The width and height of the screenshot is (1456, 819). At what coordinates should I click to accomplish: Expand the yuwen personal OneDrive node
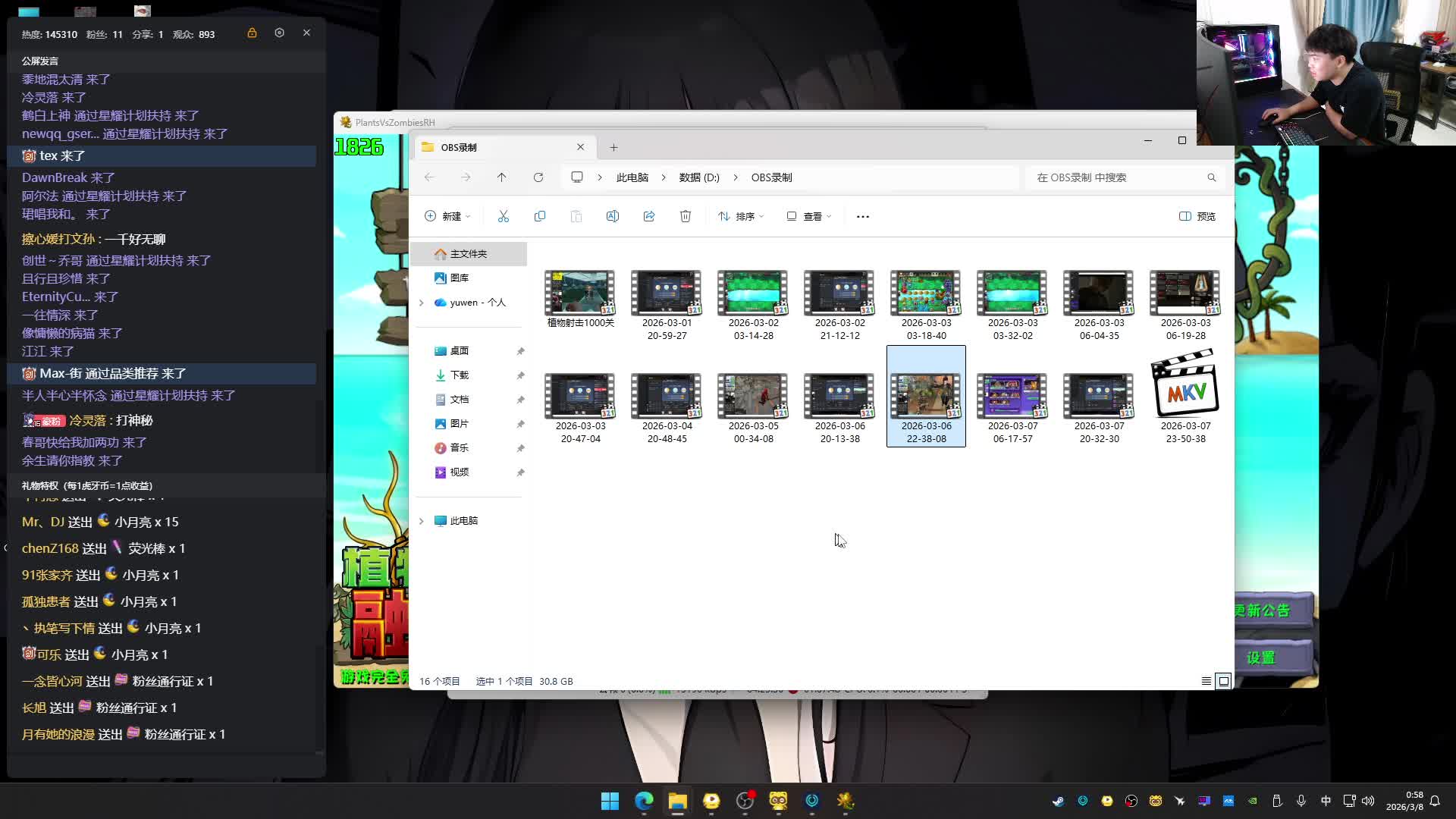[422, 303]
